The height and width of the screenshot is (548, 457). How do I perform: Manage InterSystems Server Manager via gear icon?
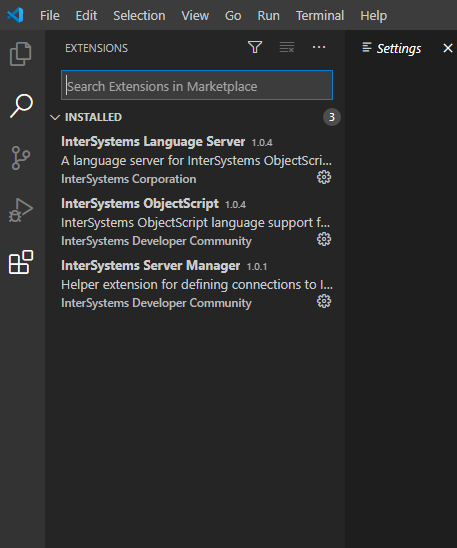coord(324,301)
